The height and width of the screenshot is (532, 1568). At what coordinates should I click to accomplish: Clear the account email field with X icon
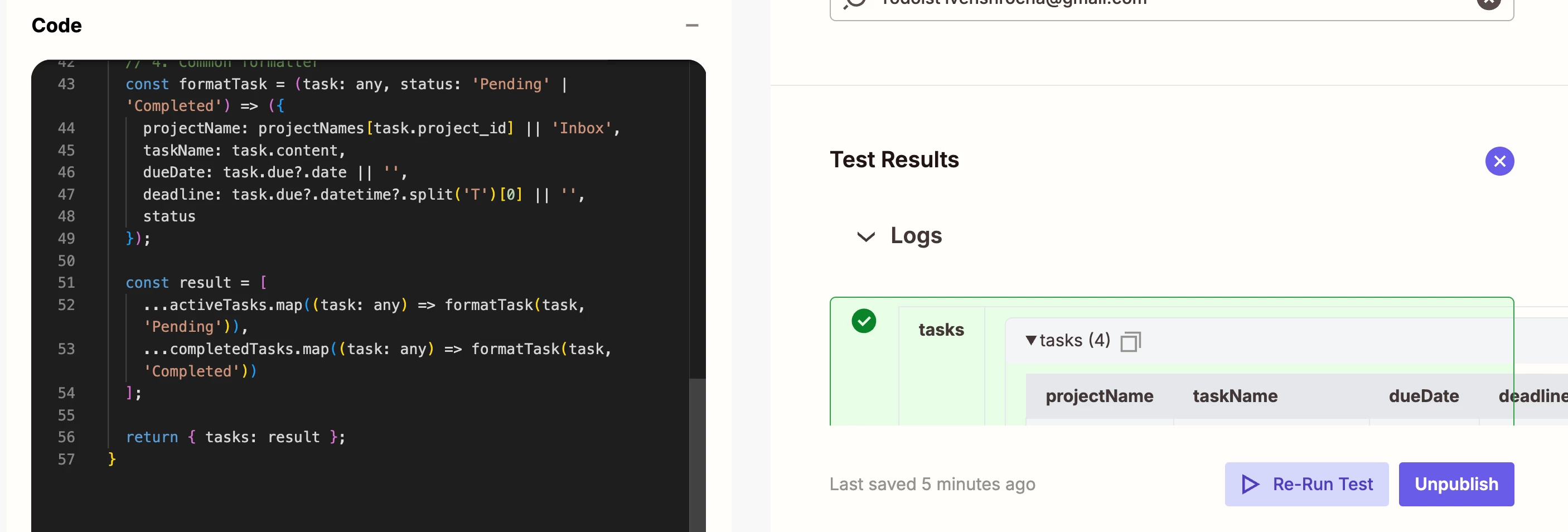coord(1489,2)
